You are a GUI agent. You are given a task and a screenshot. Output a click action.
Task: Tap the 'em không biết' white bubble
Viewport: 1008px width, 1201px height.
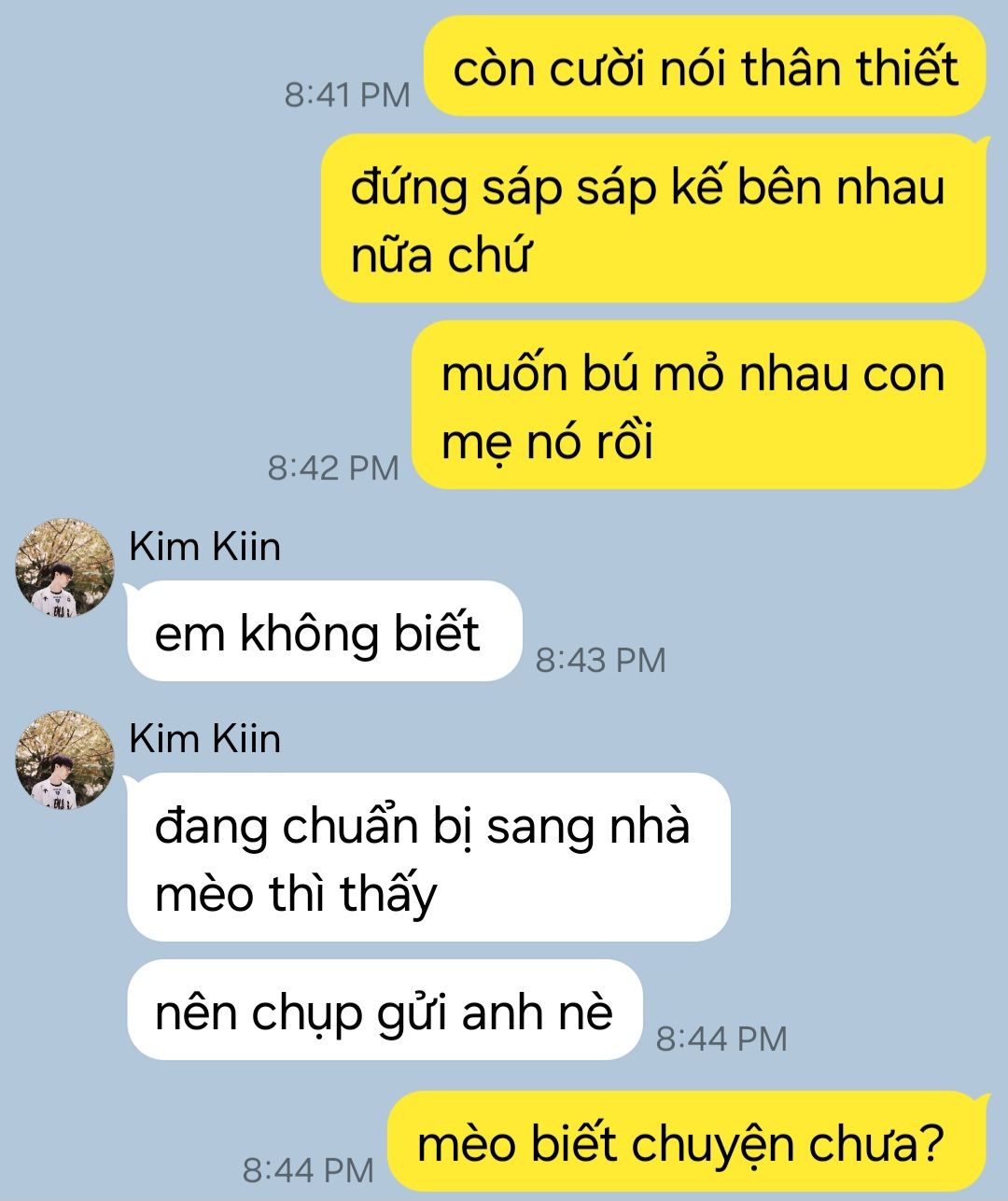(324, 631)
